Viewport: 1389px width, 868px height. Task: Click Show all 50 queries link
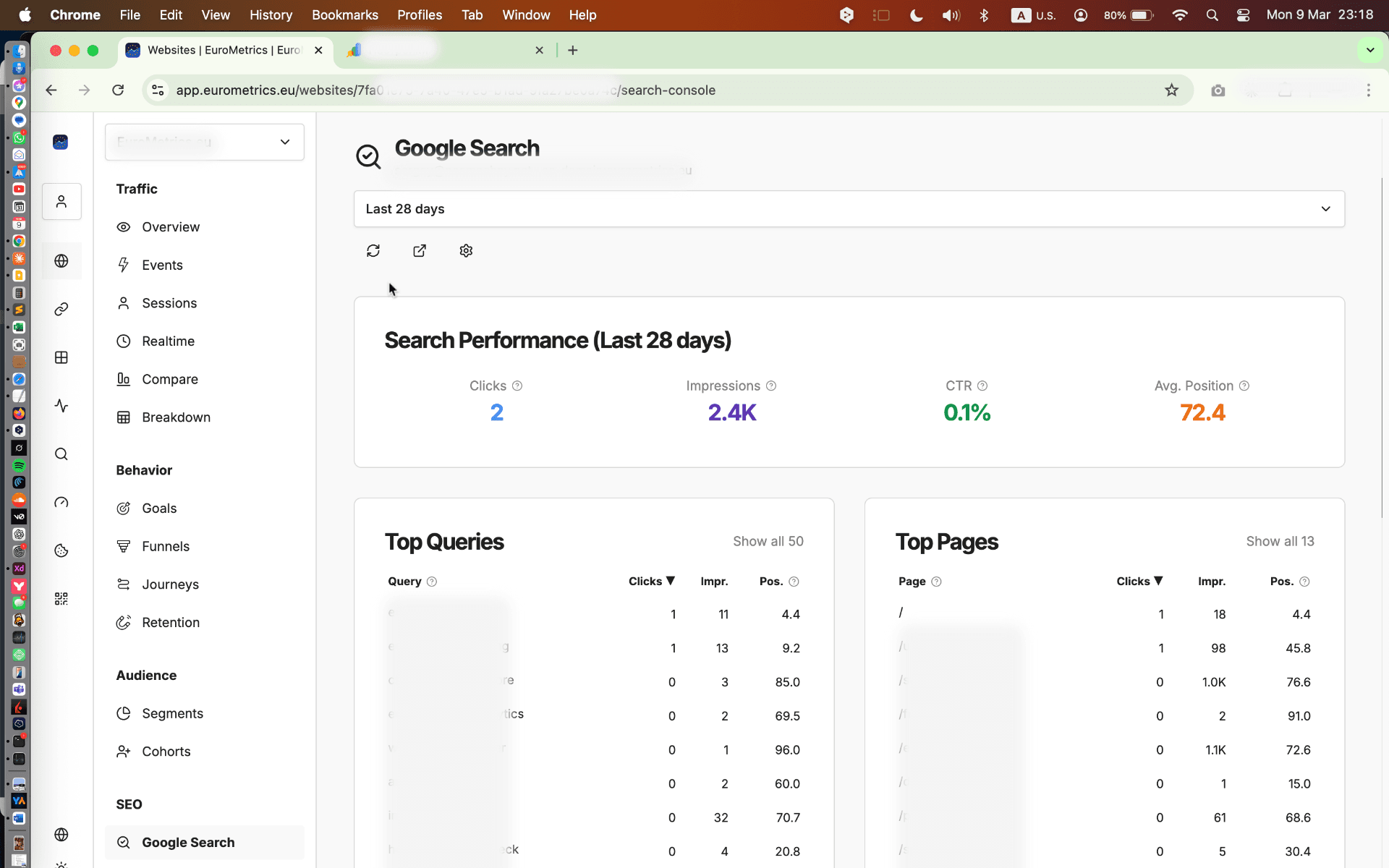[768, 541]
